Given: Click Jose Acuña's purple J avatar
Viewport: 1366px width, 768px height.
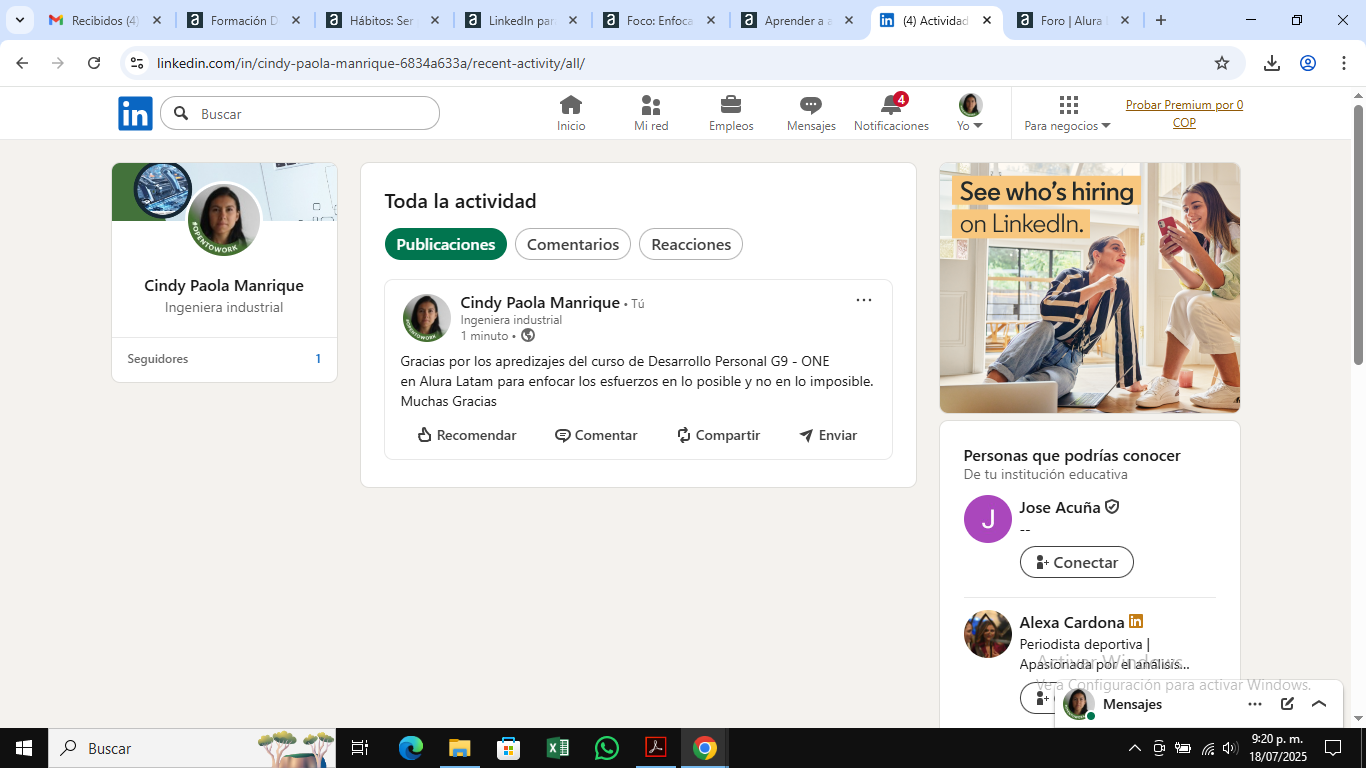Looking at the screenshot, I should tap(988, 519).
